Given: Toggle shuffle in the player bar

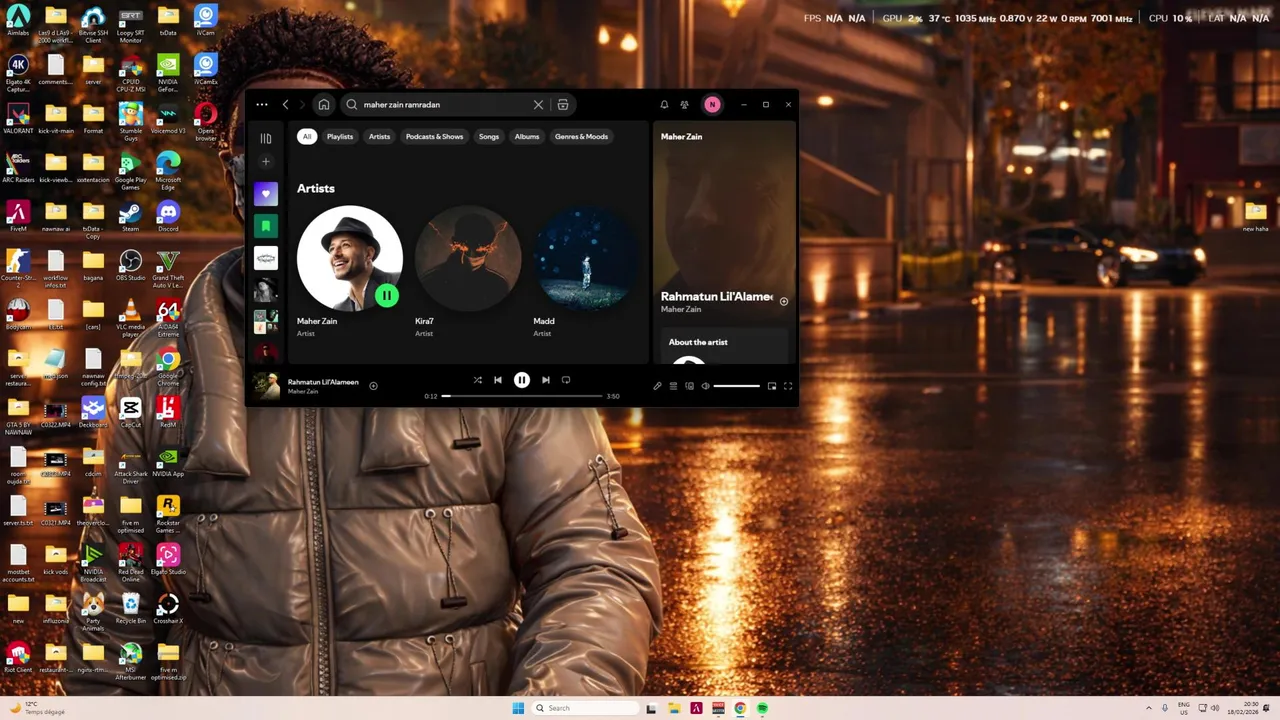Looking at the screenshot, I should (x=477, y=380).
